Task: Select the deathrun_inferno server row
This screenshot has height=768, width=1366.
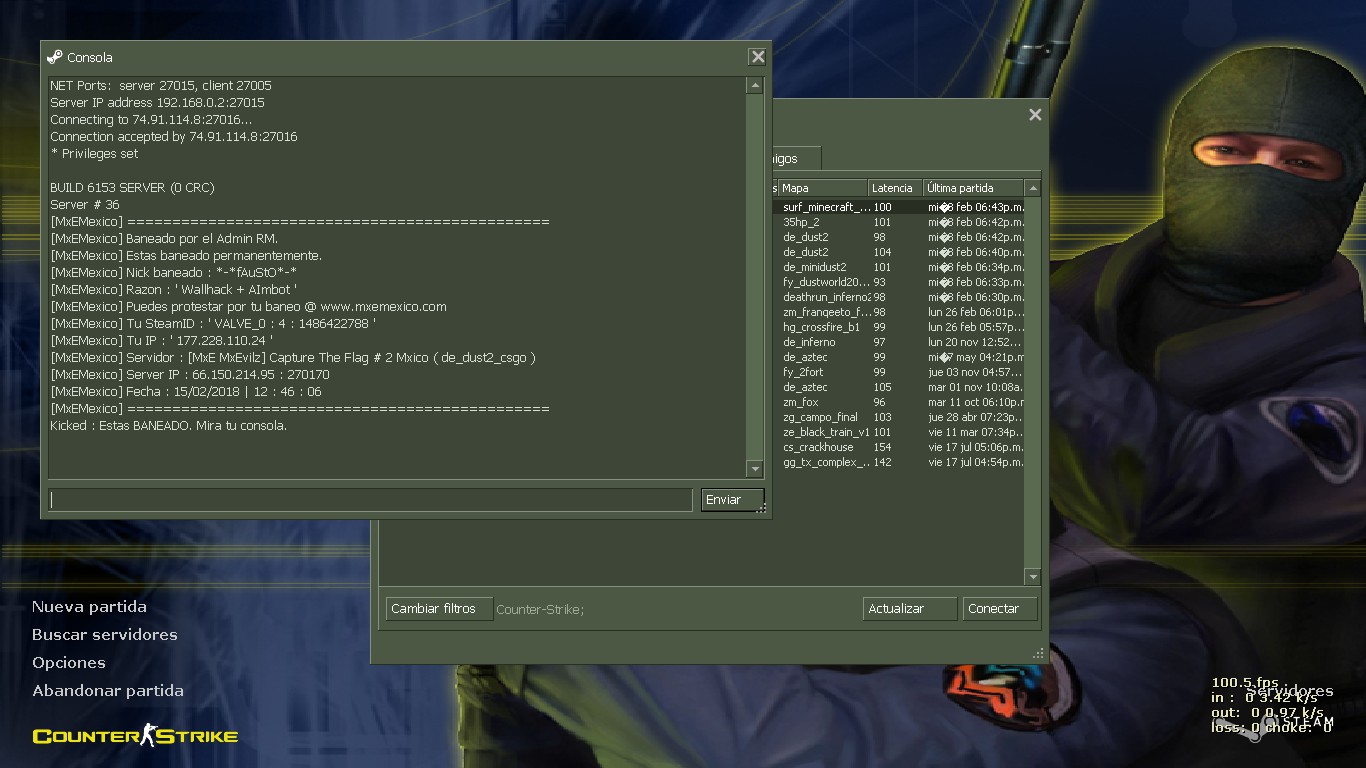Action: (x=899, y=297)
